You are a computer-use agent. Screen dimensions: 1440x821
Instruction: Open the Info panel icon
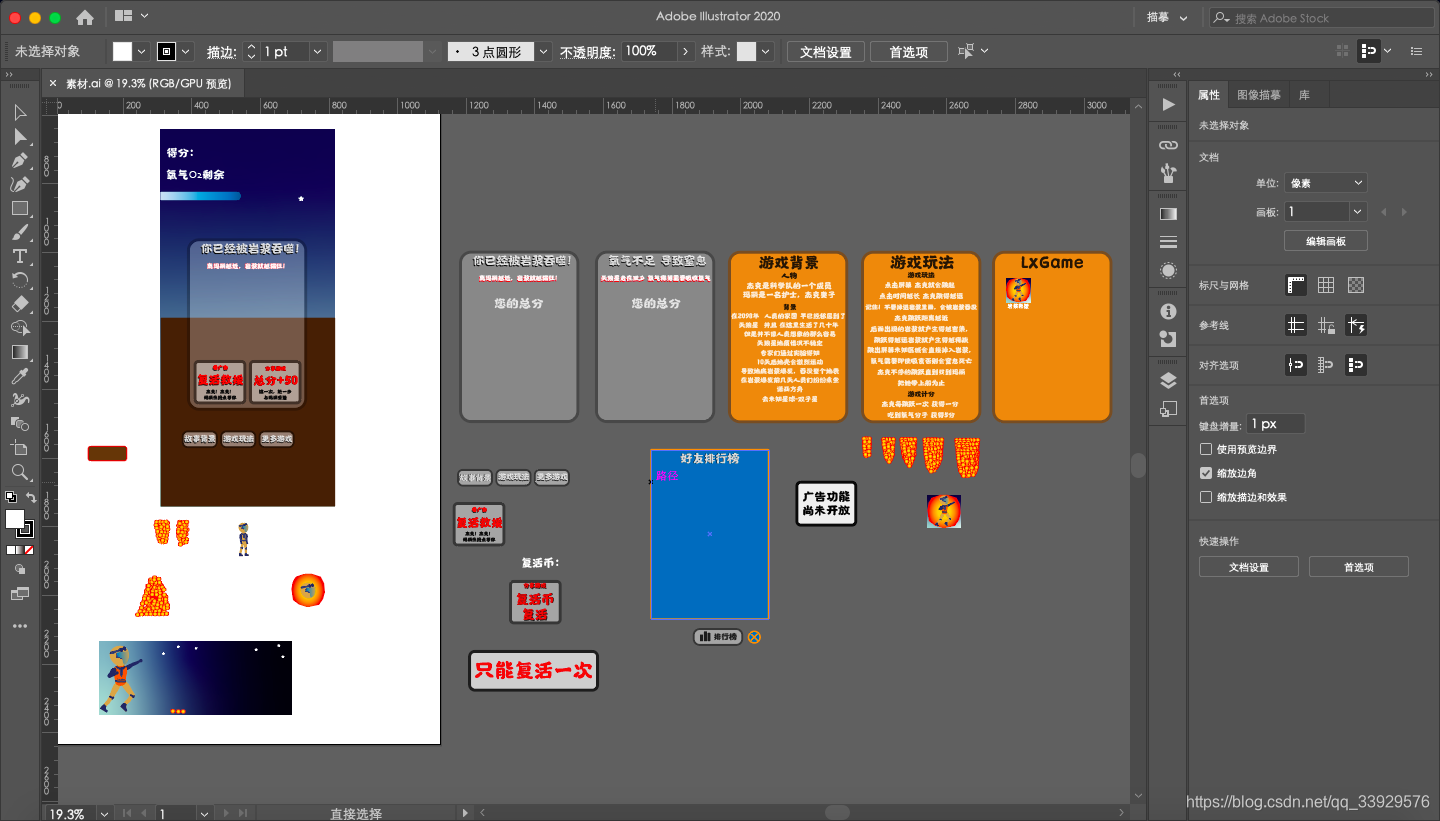(1168, 311)
